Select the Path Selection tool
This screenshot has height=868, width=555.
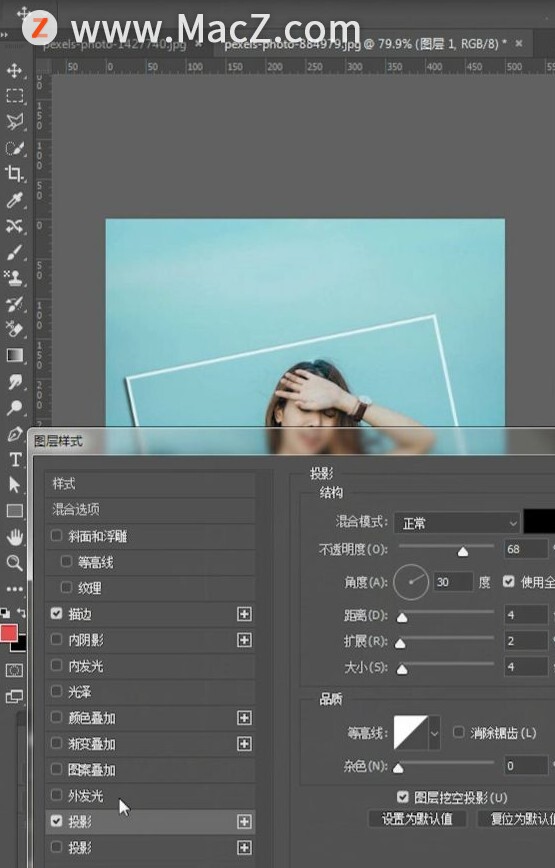14,485
